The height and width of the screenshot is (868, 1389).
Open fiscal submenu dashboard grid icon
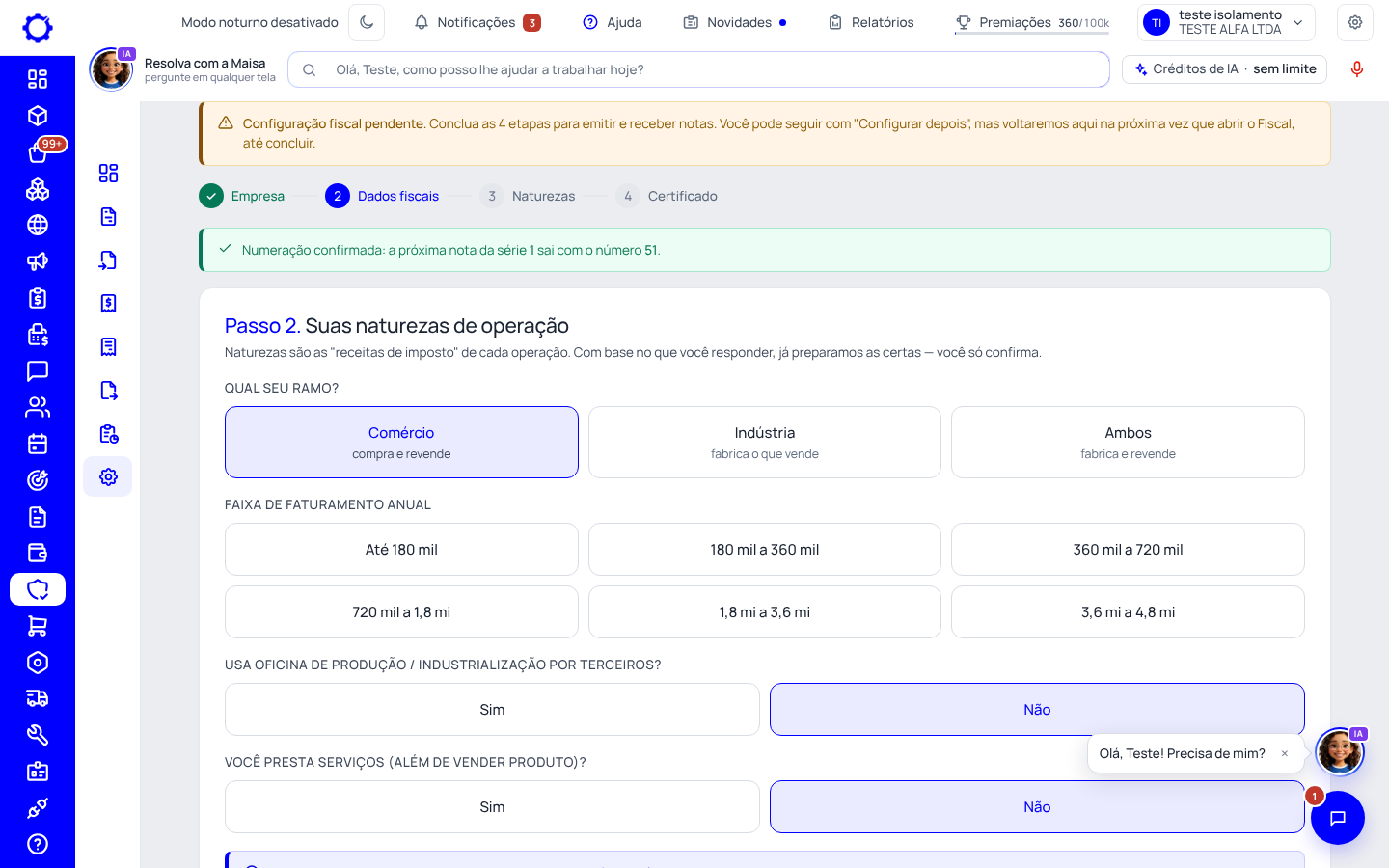coord(108,173)
